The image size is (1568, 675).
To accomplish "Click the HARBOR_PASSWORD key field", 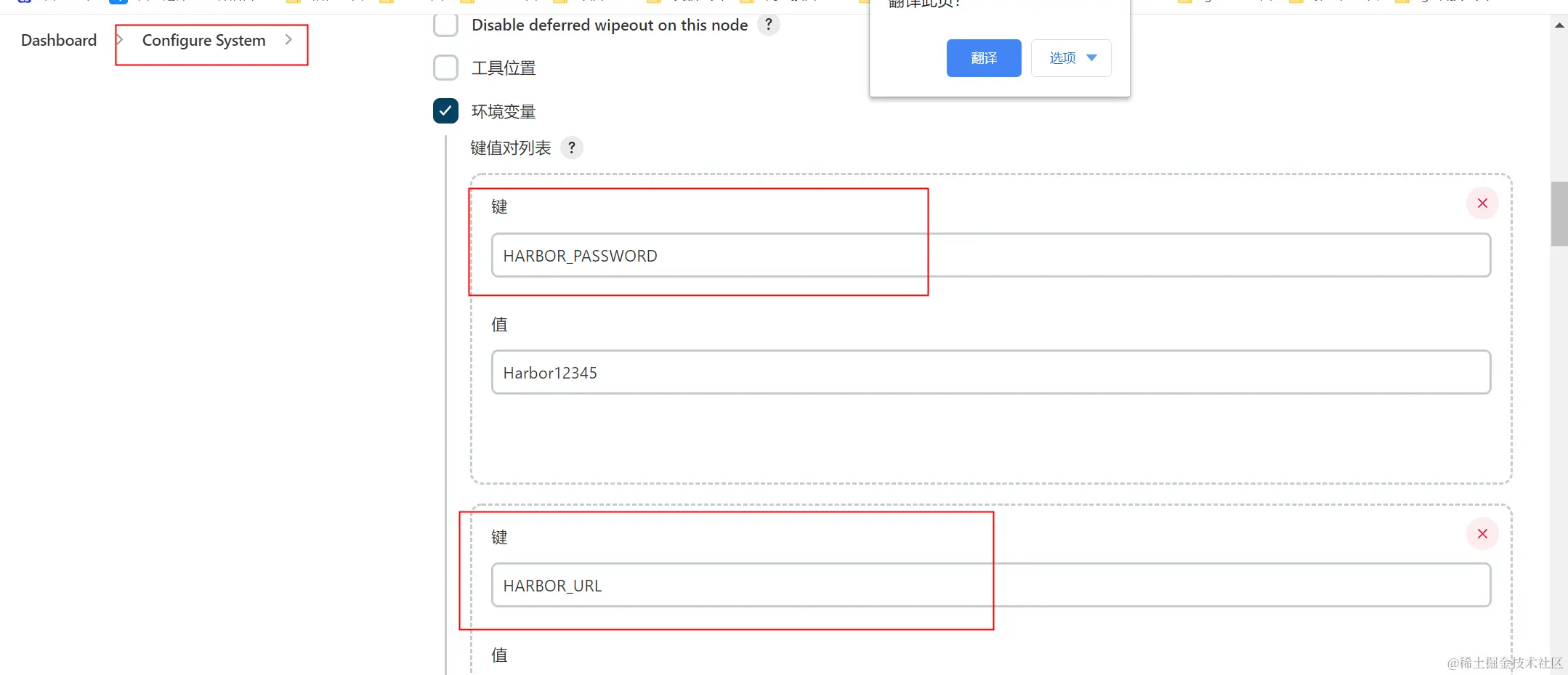I will [991, 255].
